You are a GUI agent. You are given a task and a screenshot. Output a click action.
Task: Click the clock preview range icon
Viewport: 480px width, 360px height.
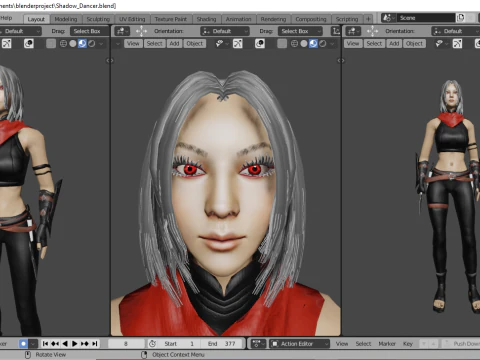coord(152,344)
